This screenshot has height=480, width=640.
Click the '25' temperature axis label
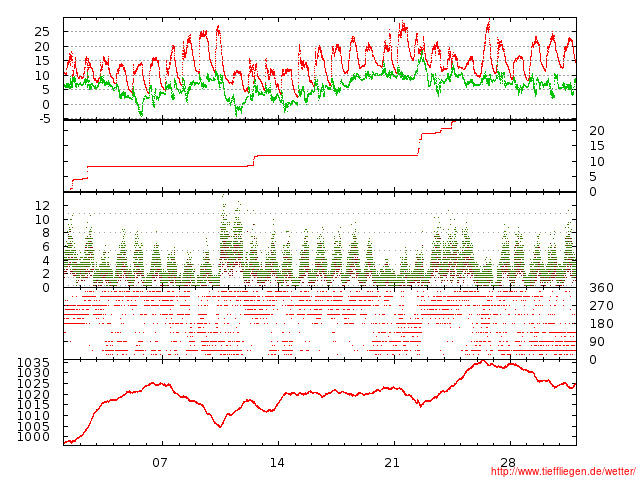click(x=42, y=32)
